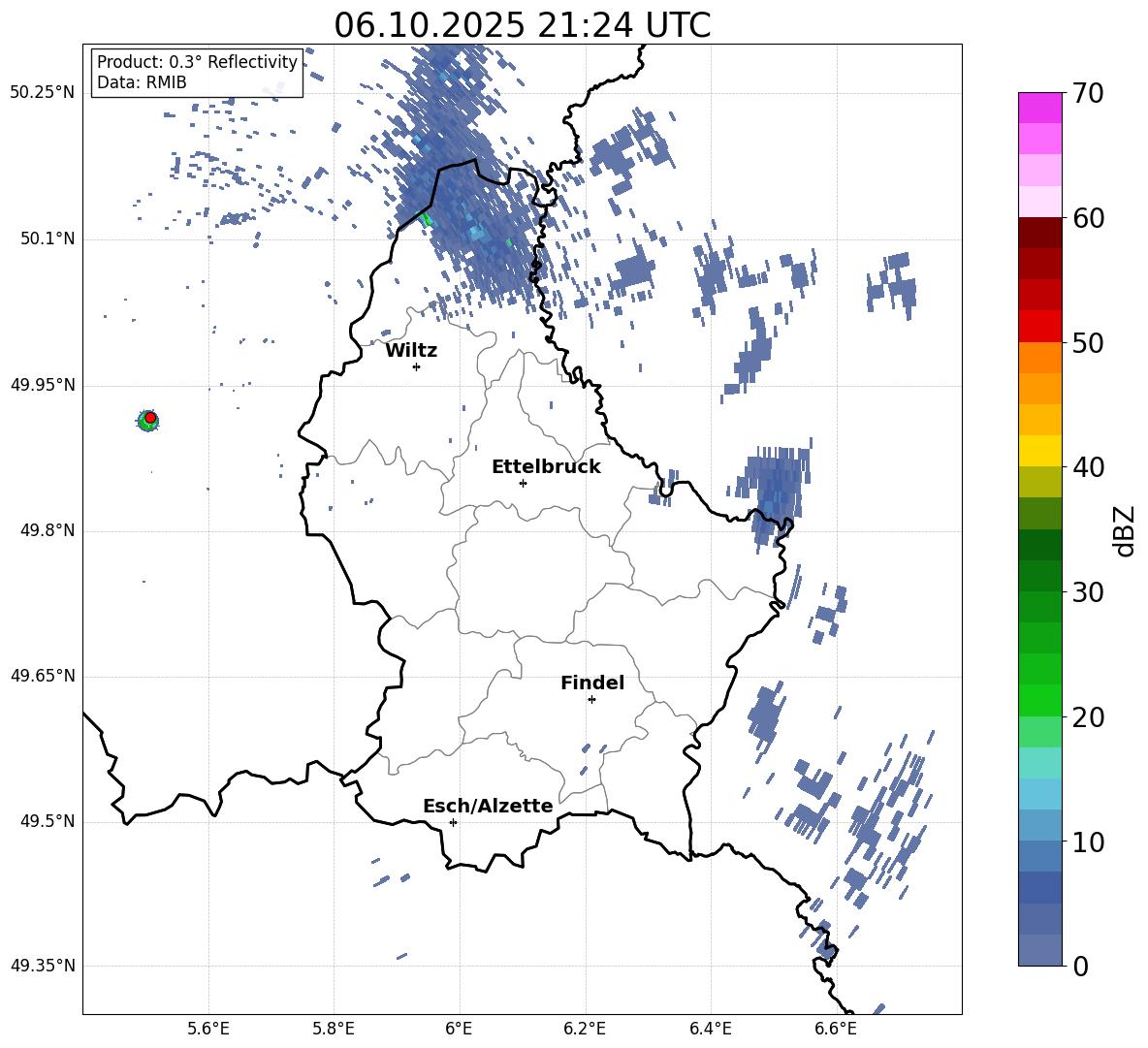Click the 49.95°N latitude label
This screenshot has height=1048, width=1148.
click(43, 385)
